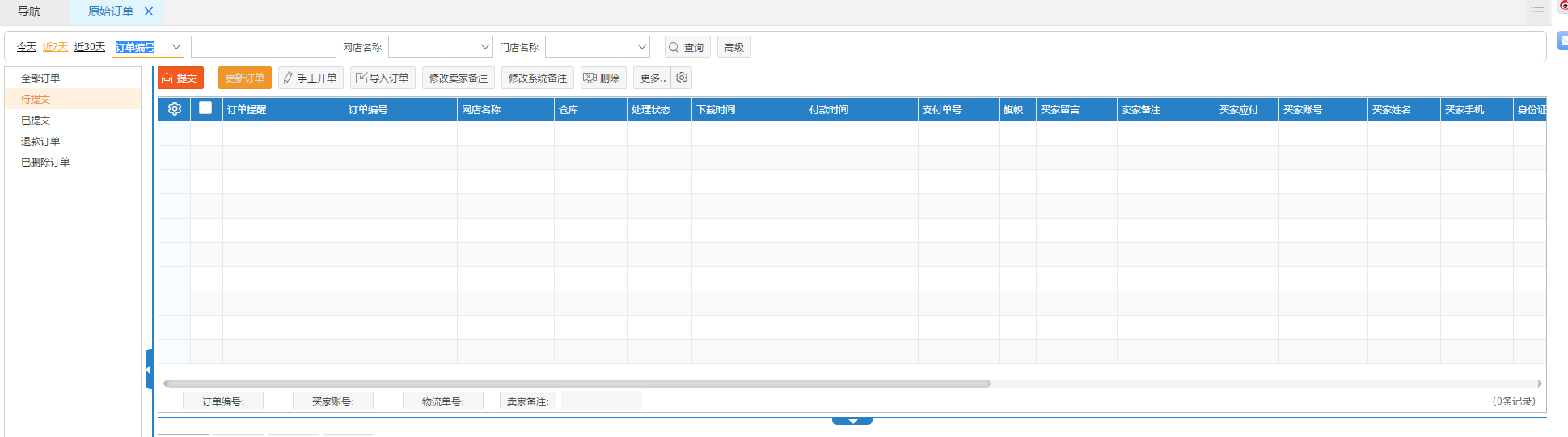Select 全部订单 in sidebar
Image resolution: width=1568 pixels, height=437 pixels.
tap(73, 78)
